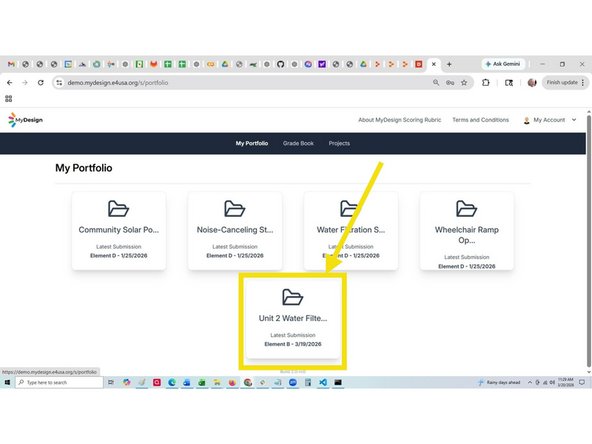This screenshot has height=444, width=592.
Task: Switch to the GitHub browser tab
Action: pyautogui.click(x=280, y=64)
